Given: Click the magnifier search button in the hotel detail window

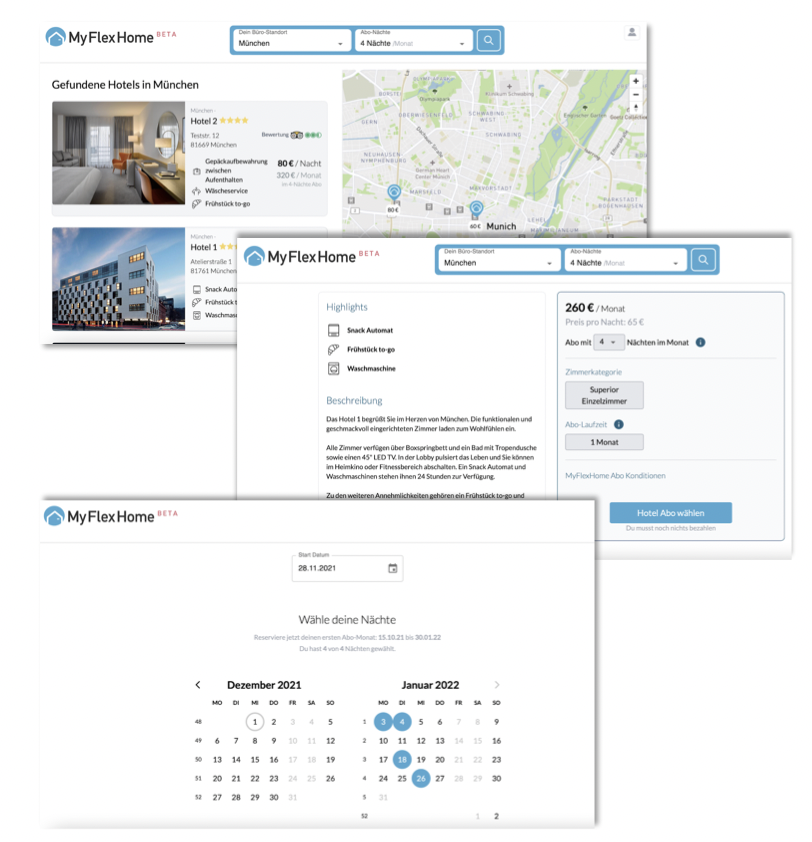Looking at the screenshot, I should click(703, 260).
